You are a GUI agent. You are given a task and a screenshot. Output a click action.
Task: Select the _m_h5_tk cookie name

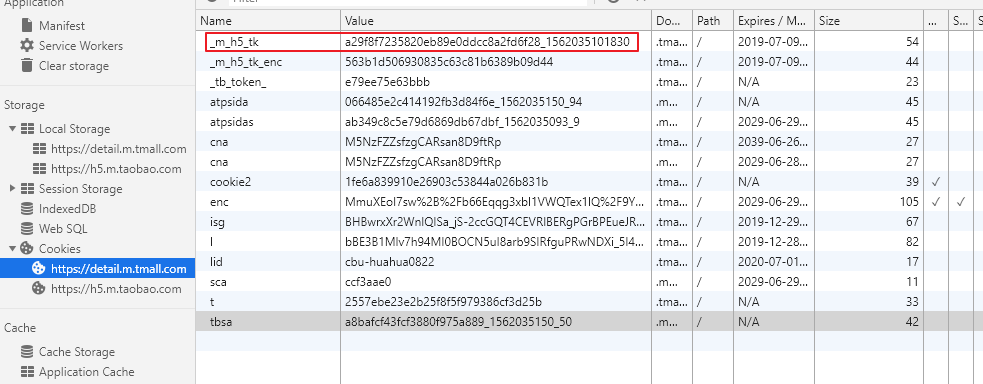pos(233,42)
